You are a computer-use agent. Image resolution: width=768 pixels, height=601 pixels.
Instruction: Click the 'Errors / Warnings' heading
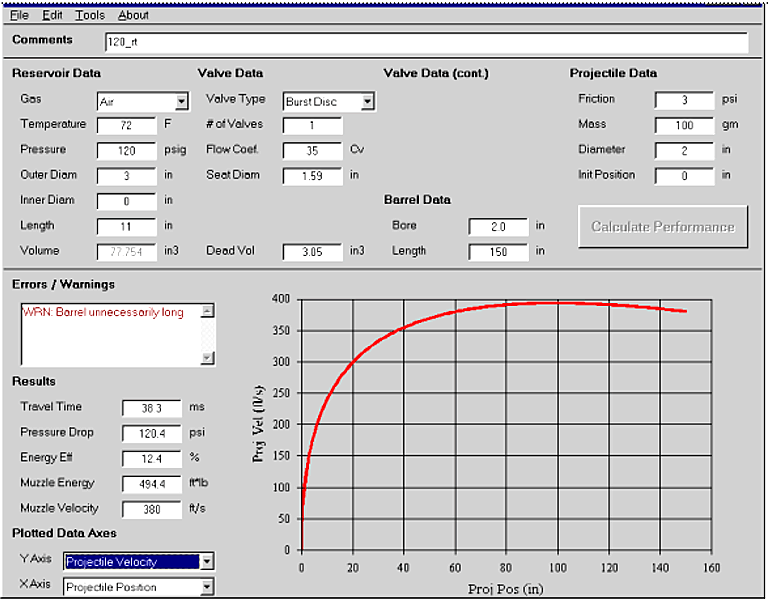pyautogui.click(x=63, y=285)
